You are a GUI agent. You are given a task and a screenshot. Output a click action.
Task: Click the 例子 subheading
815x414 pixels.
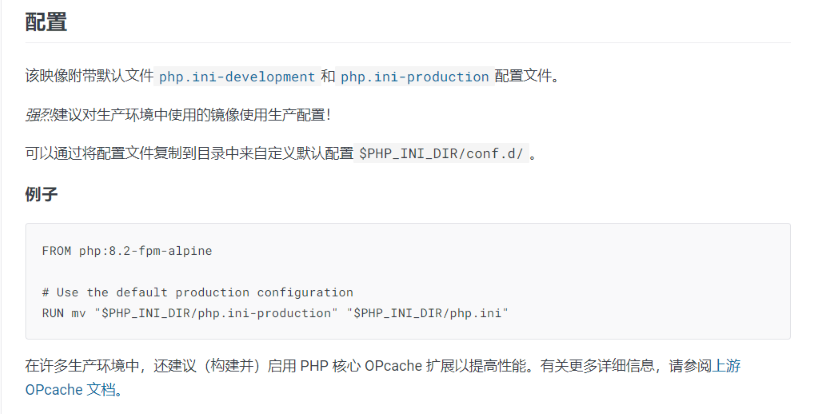tap(41, 194)
